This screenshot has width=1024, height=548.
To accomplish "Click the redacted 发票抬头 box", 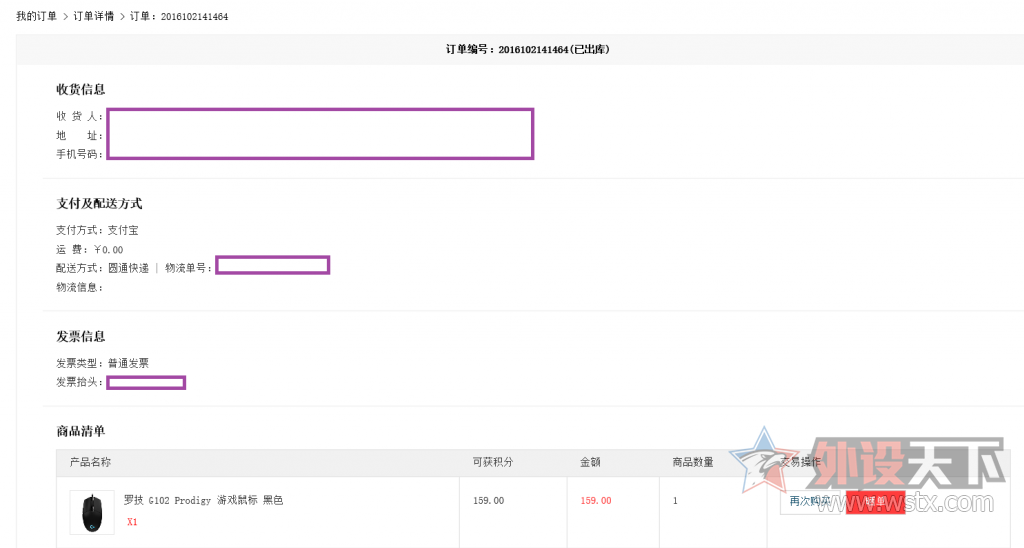I will [146, 382].
